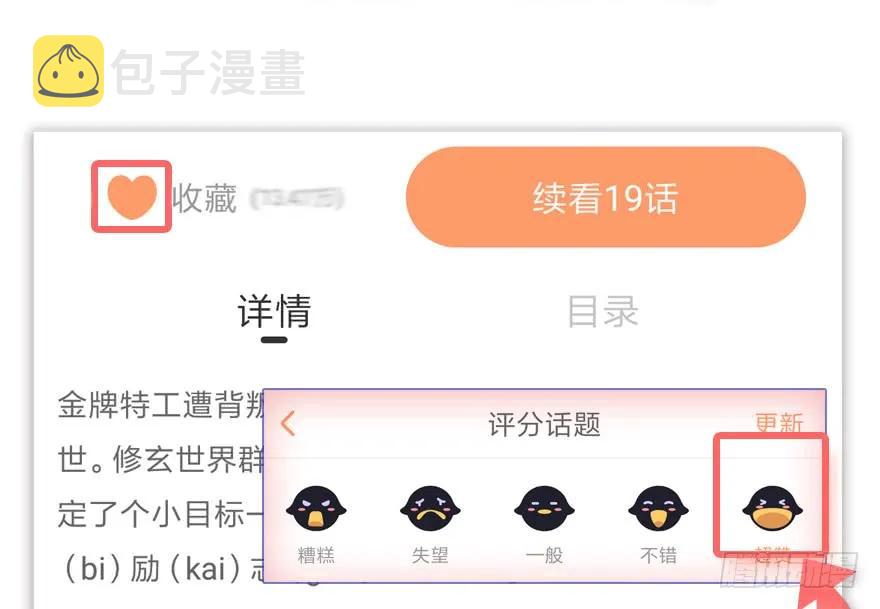Click the 糟糕 rating label
This screenshot has width=880, height=609.
(x=316, y=555)
